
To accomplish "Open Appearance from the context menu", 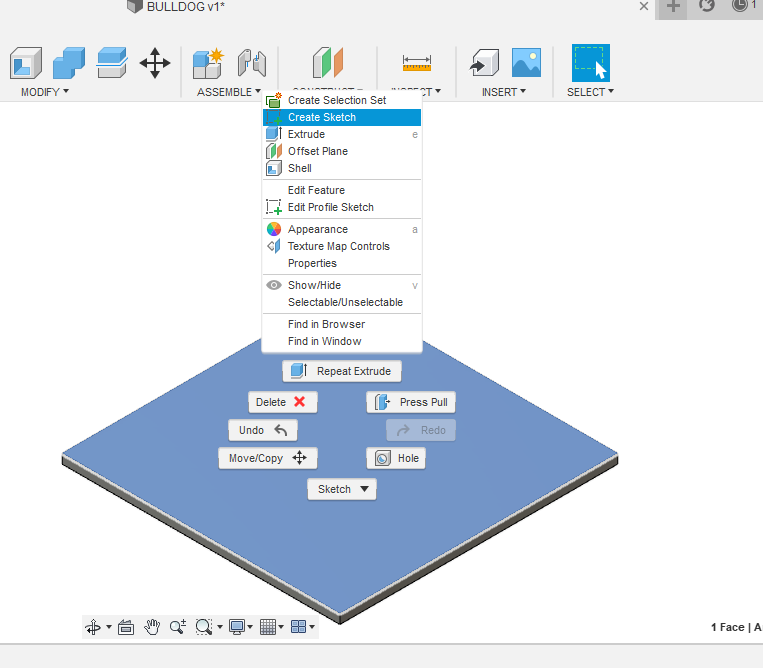I will [x=342, y=229].
